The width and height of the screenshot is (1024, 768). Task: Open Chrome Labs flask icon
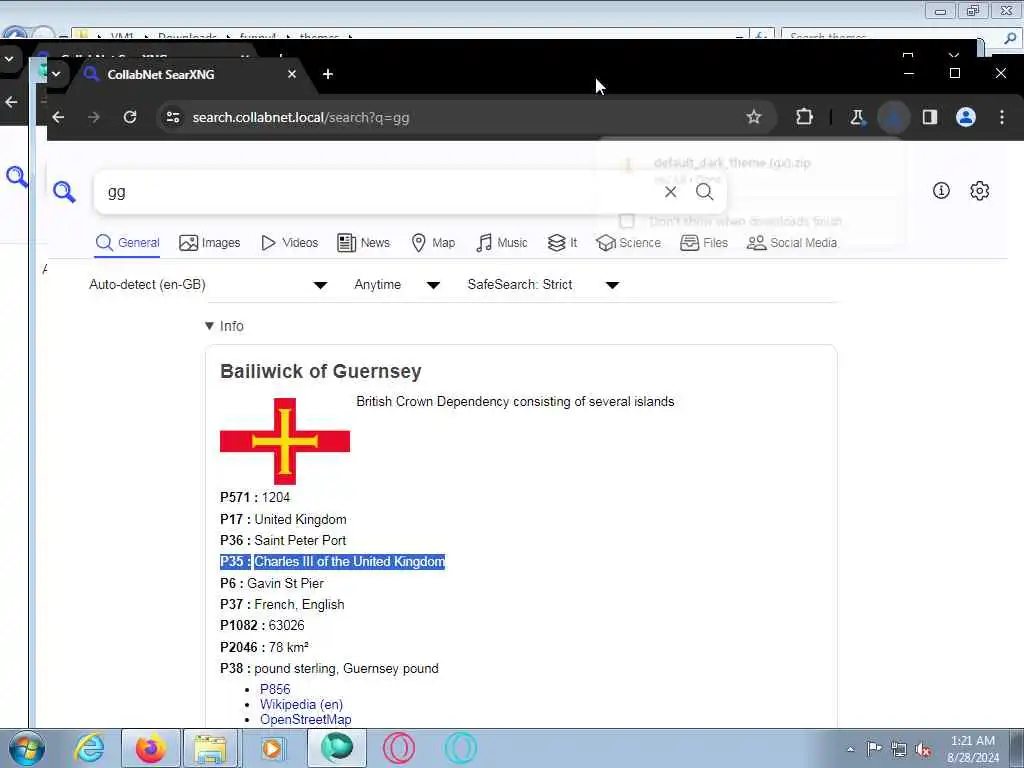856,117
